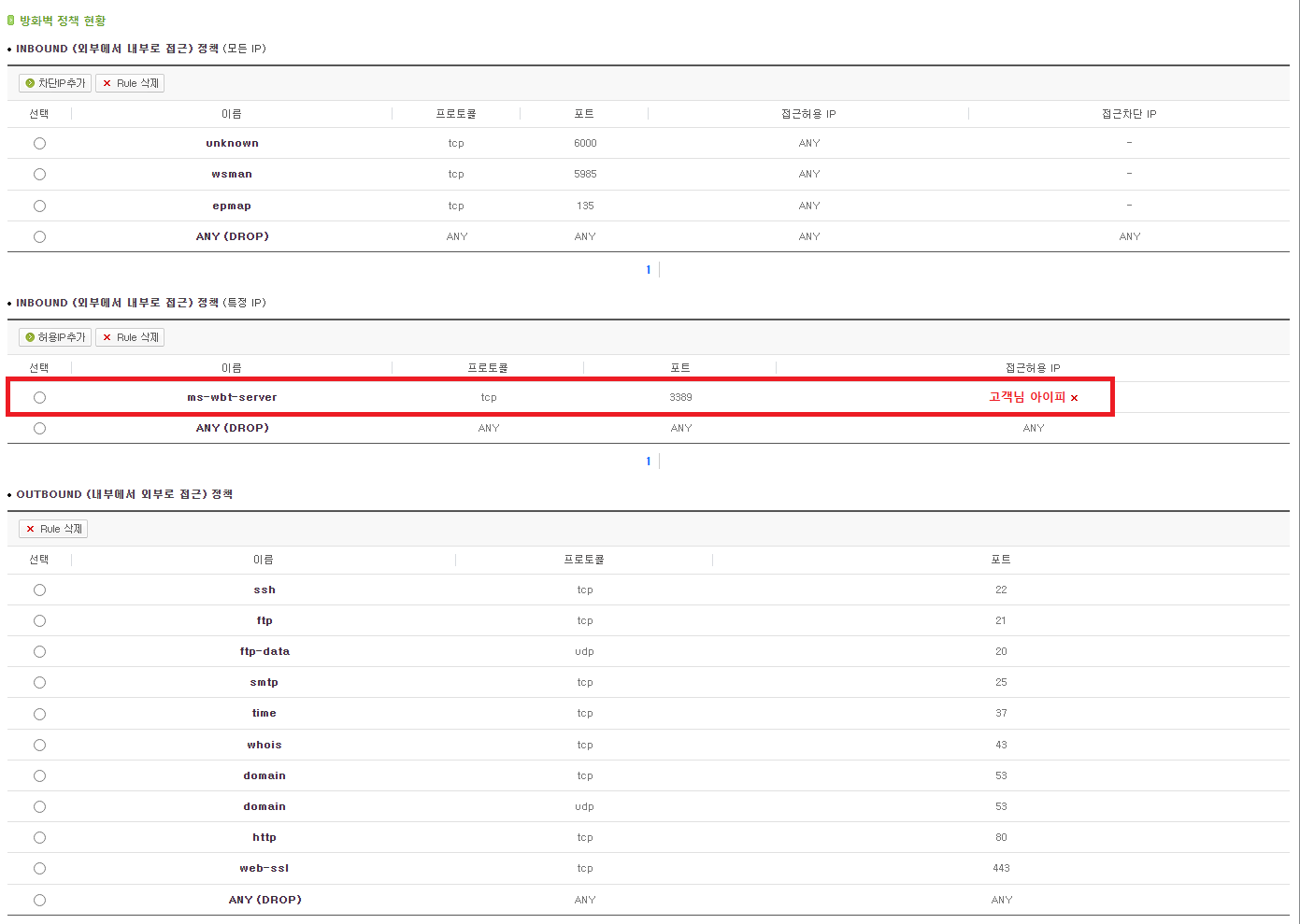Click the 차단IP추가 button
Viewport: 1300px width, 924px height.
pos(54,82)
